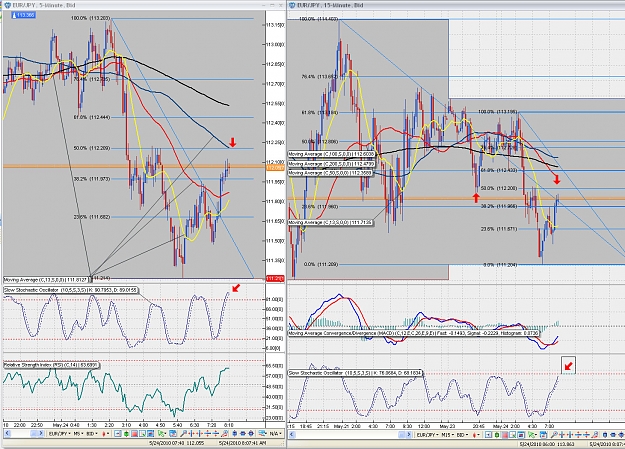Click the scroll-left arrow under 15-minute chart
625x449 pixels.
pos(292,435)
